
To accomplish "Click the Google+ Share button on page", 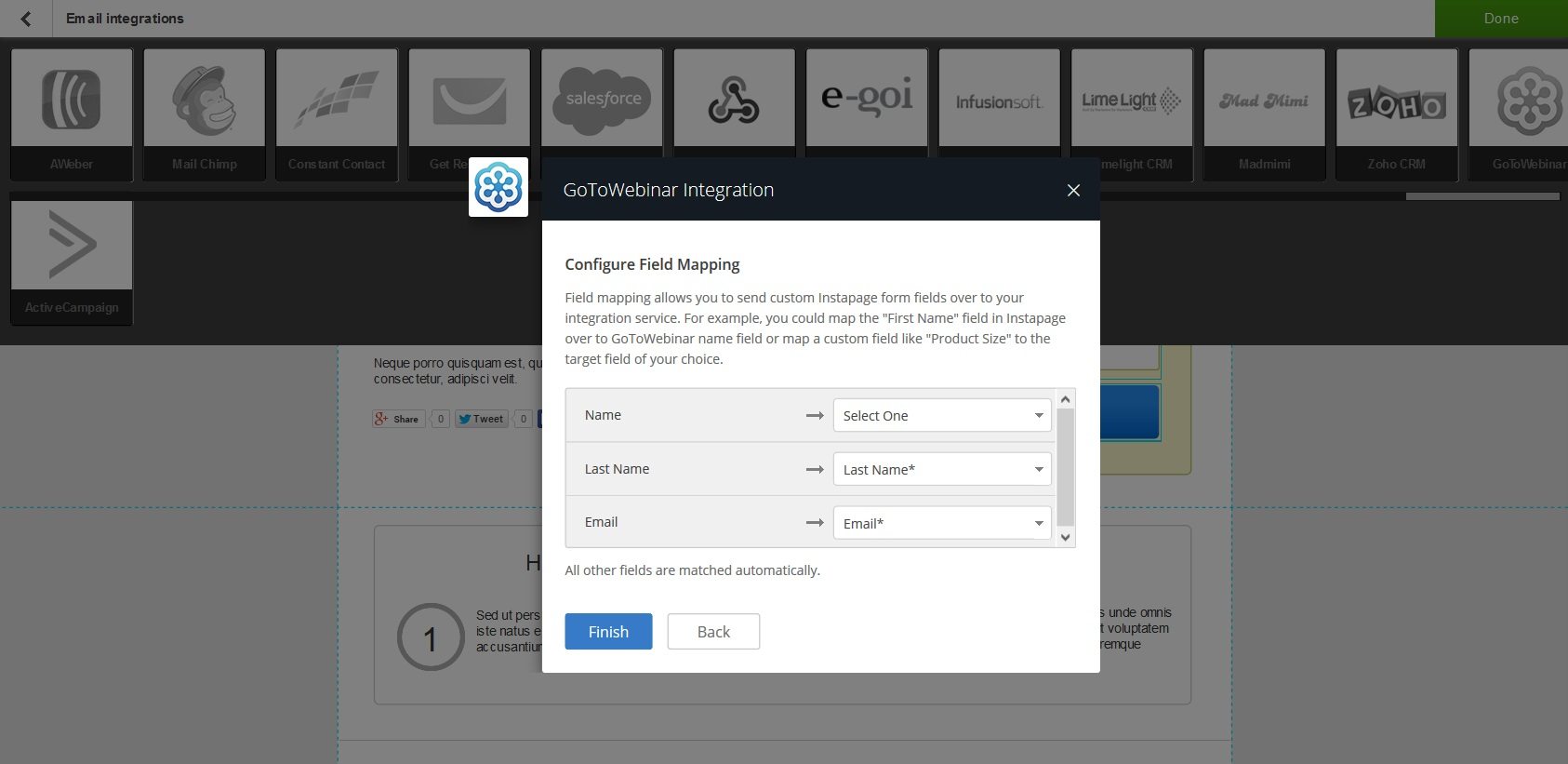I will point(397,419).
